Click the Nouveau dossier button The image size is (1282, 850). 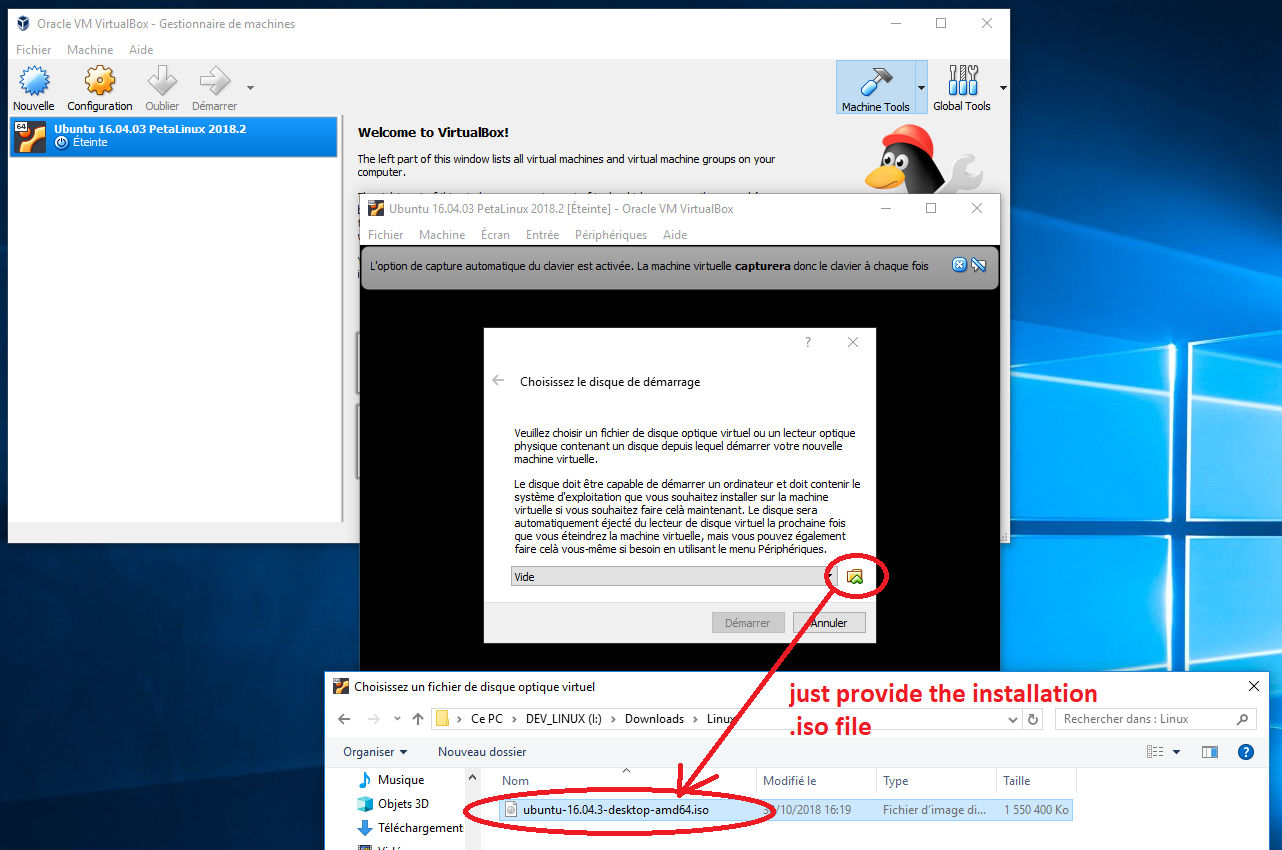pyautogui.click(x=482, y=751)
